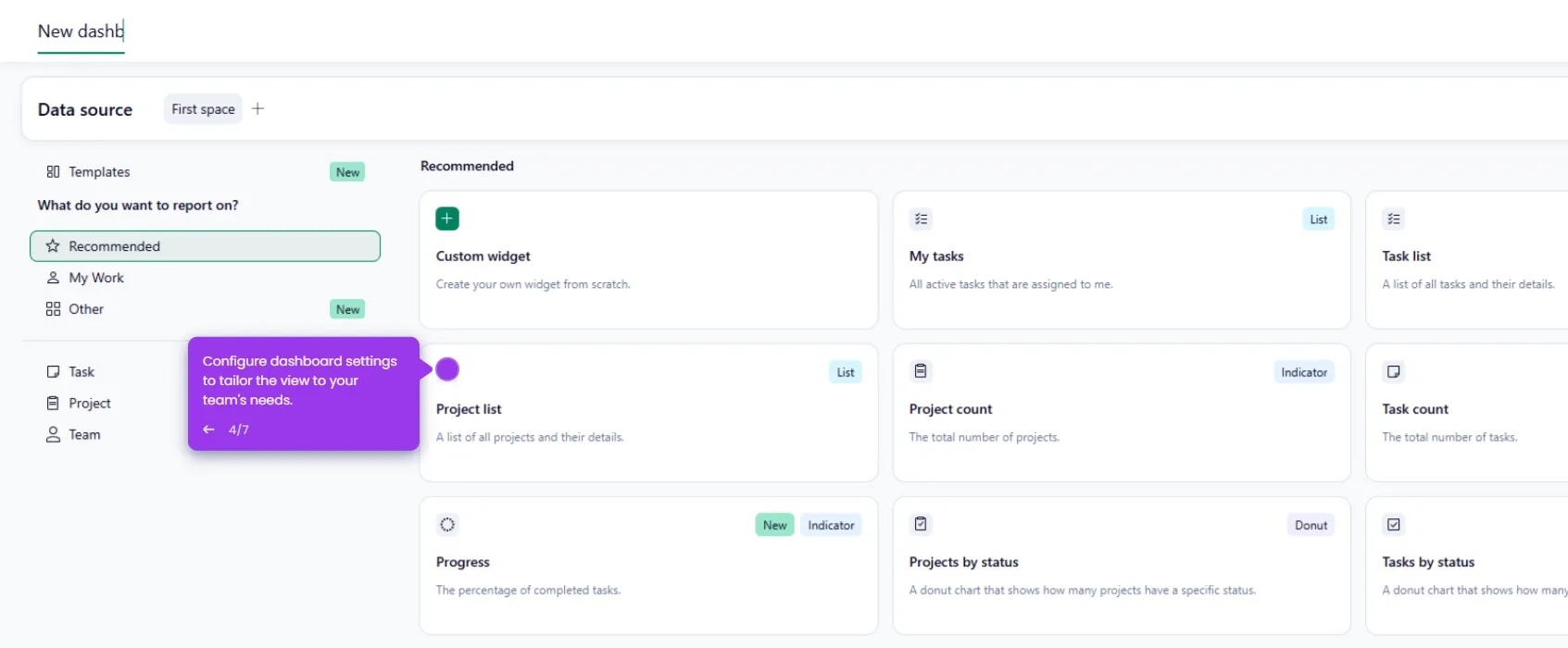This screenshot has height=648, width=1568.
Task: Filter widgets by Project
Action: [x=90, y=404]
